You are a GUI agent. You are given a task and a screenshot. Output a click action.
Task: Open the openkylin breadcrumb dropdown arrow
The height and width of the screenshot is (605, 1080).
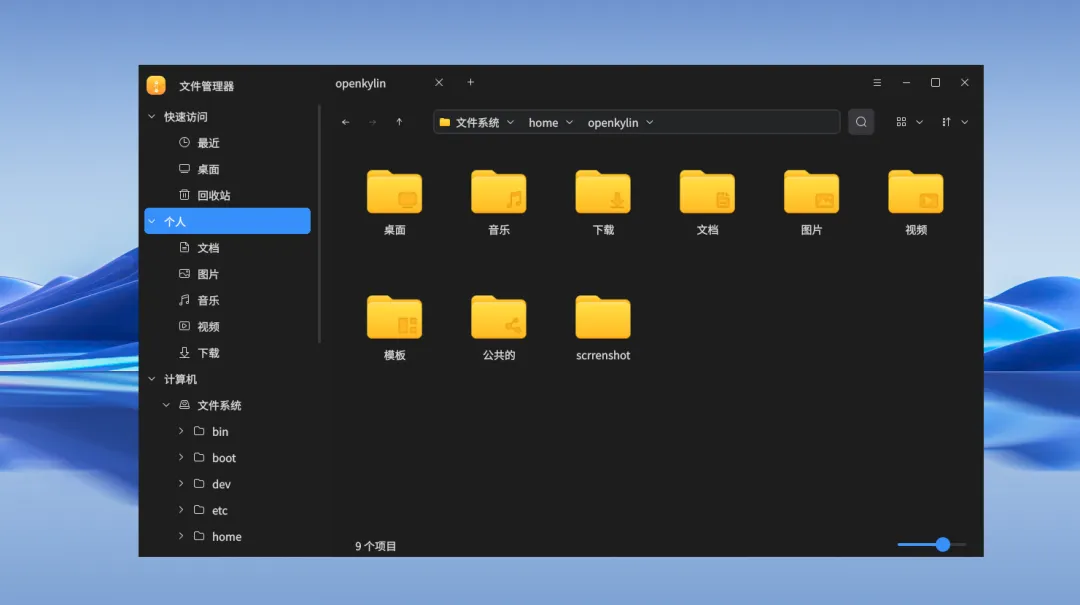click(x=650, y=122)
